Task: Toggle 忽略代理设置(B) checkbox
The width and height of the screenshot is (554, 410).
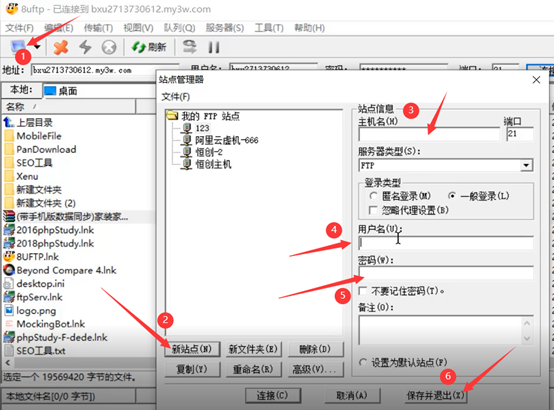Action: 373,210
